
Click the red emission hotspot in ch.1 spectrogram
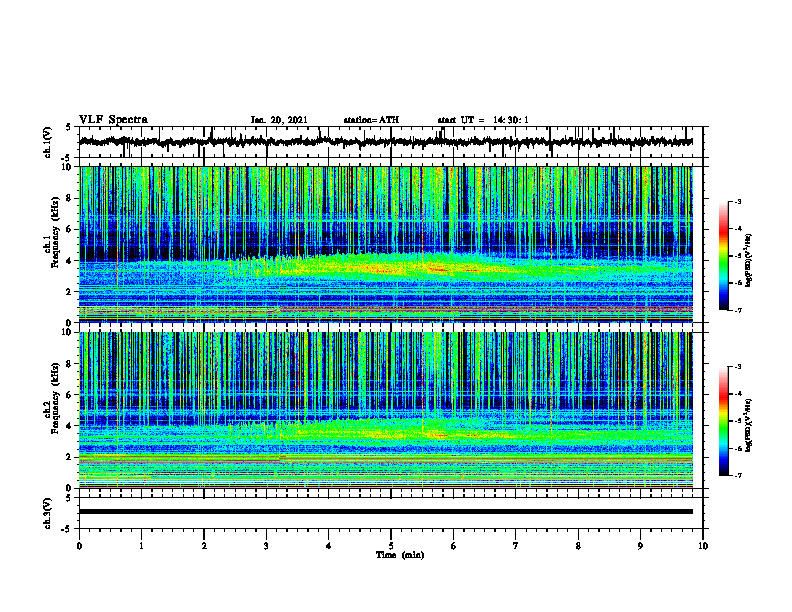pyautogui.click(x=438, y=270)
